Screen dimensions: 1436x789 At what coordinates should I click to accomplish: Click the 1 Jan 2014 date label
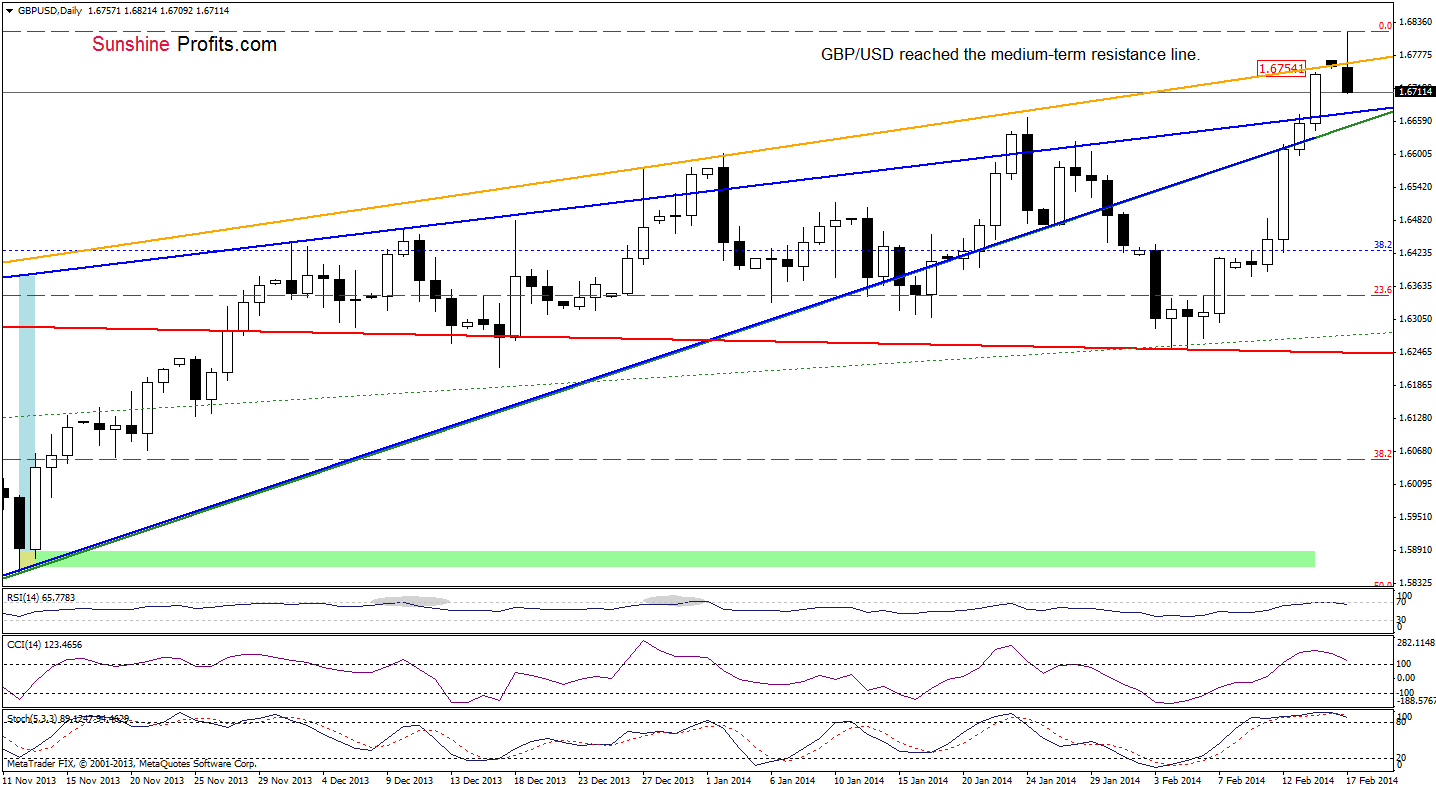pyautogui.click(x=728, y=779)
